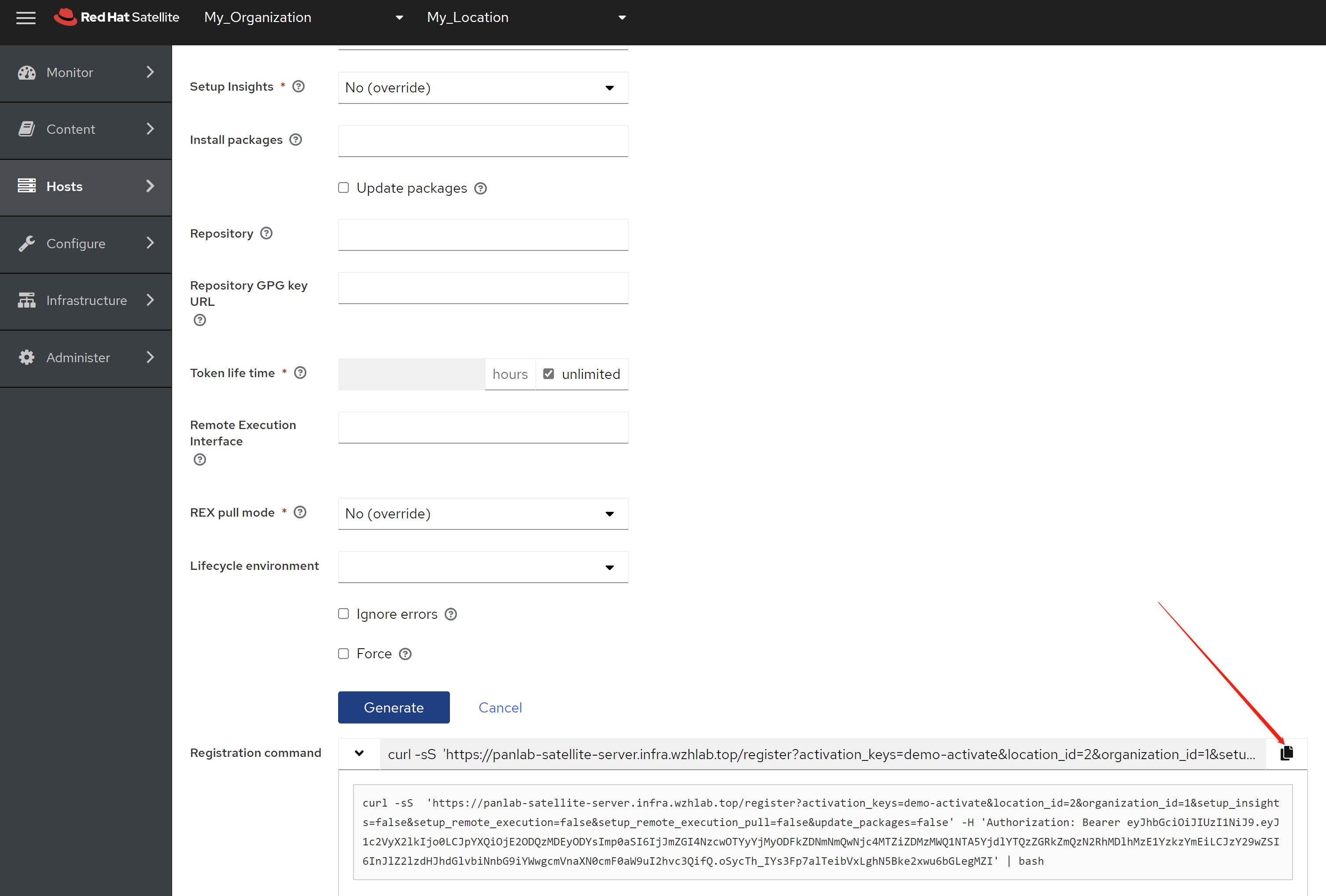Viewport: 1326px width, 896px height.
Task: Expand the Infrastructure sidebar menu
Action: (x=85, y=301)
